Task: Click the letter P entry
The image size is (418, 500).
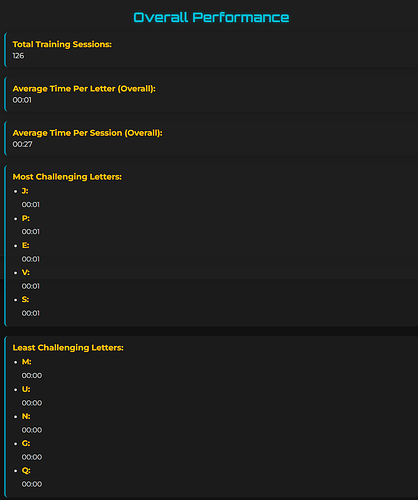Action: tap(26, 218)
